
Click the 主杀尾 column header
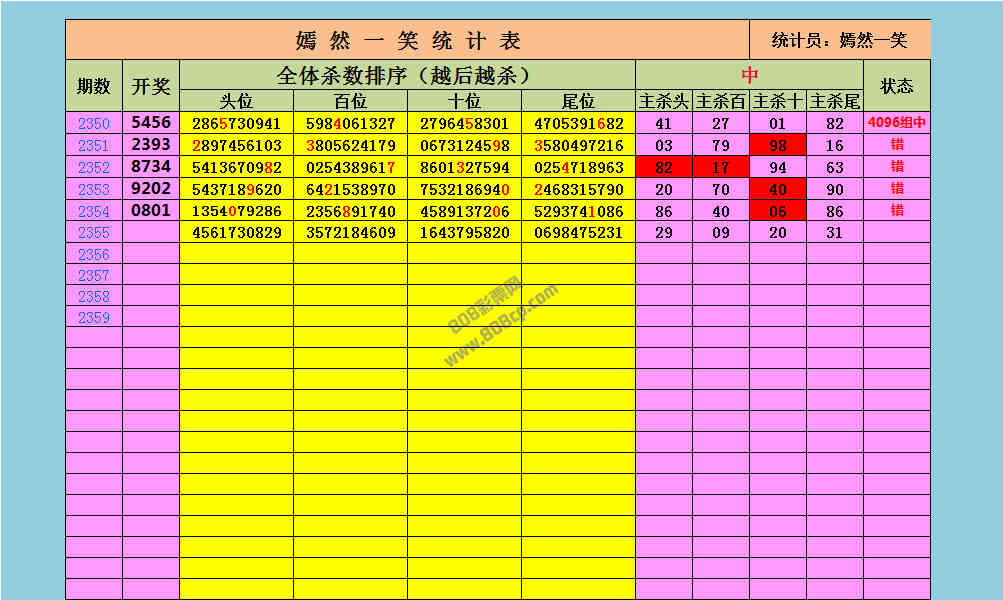[835, 101]
